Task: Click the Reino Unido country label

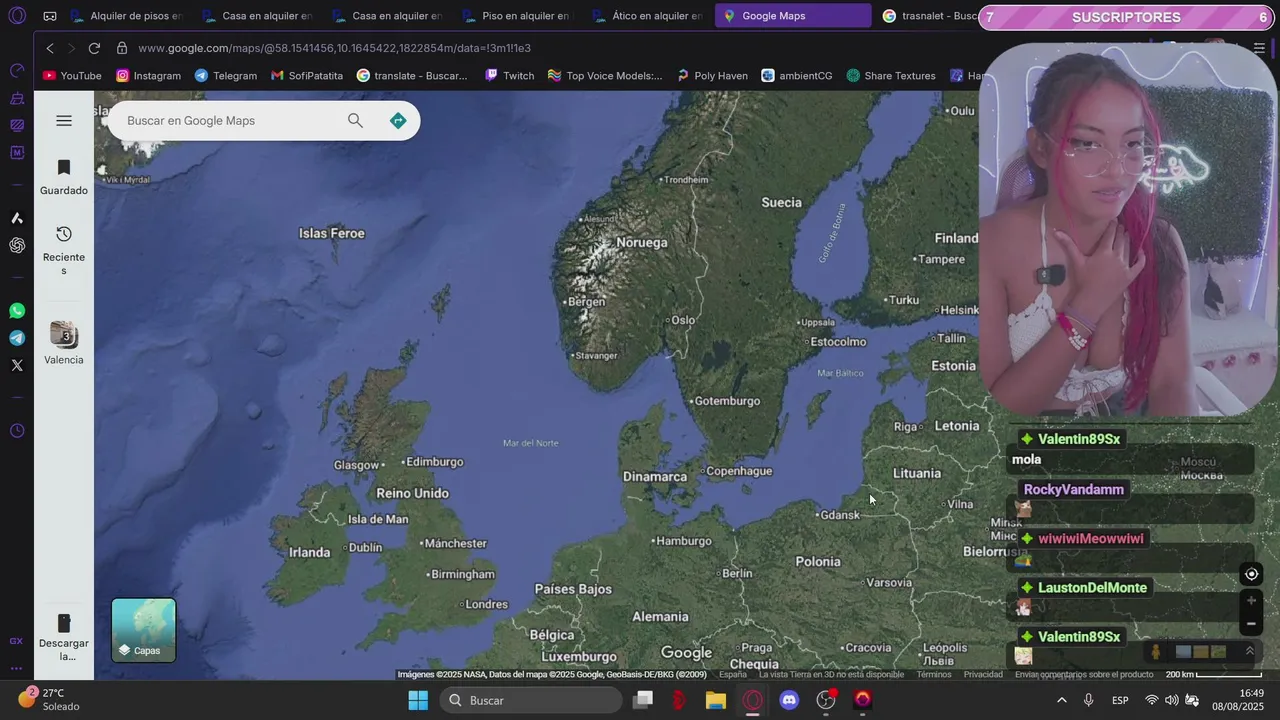Action: click(x=412, y=493)
